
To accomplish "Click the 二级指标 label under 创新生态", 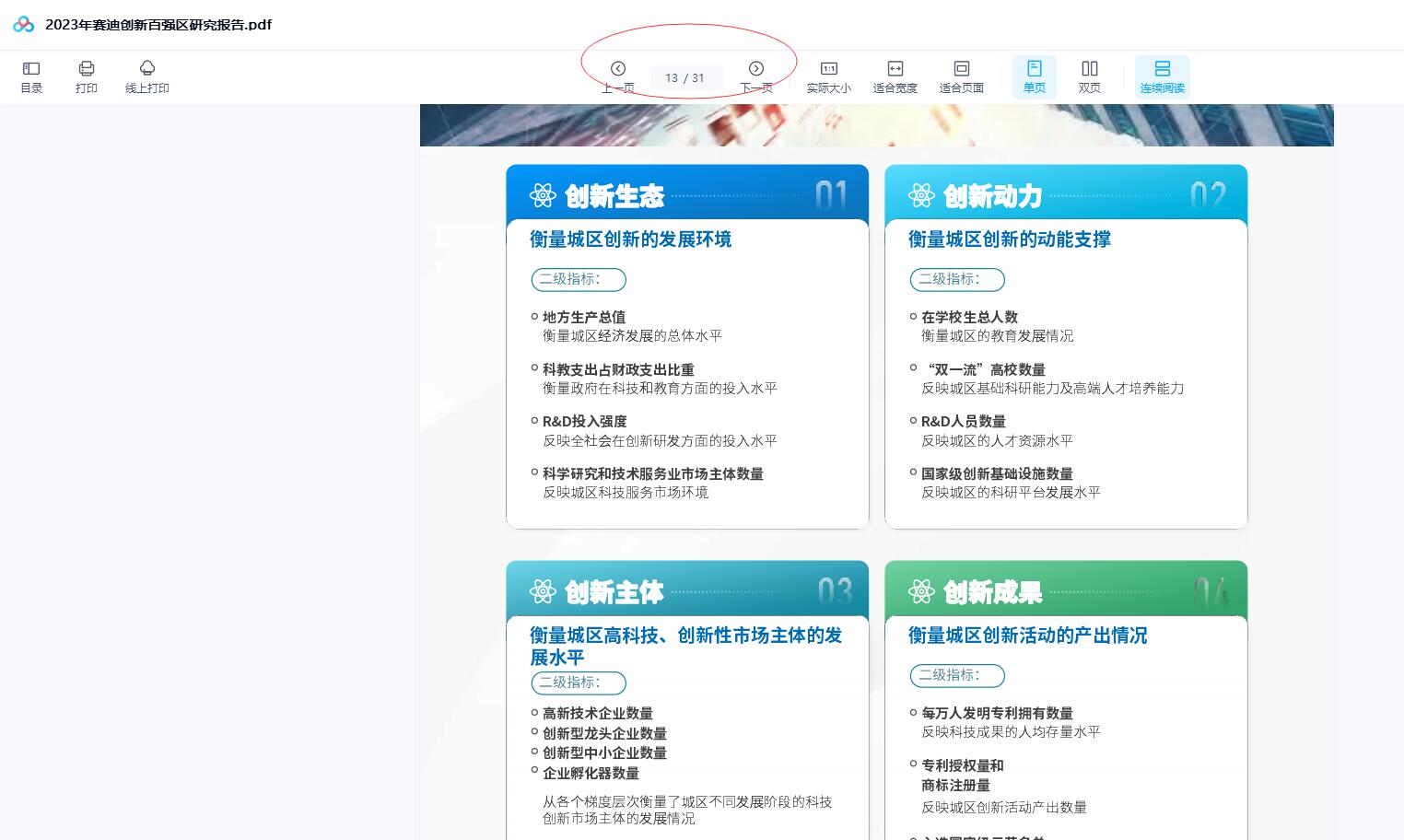I will (x=579, y=279).
